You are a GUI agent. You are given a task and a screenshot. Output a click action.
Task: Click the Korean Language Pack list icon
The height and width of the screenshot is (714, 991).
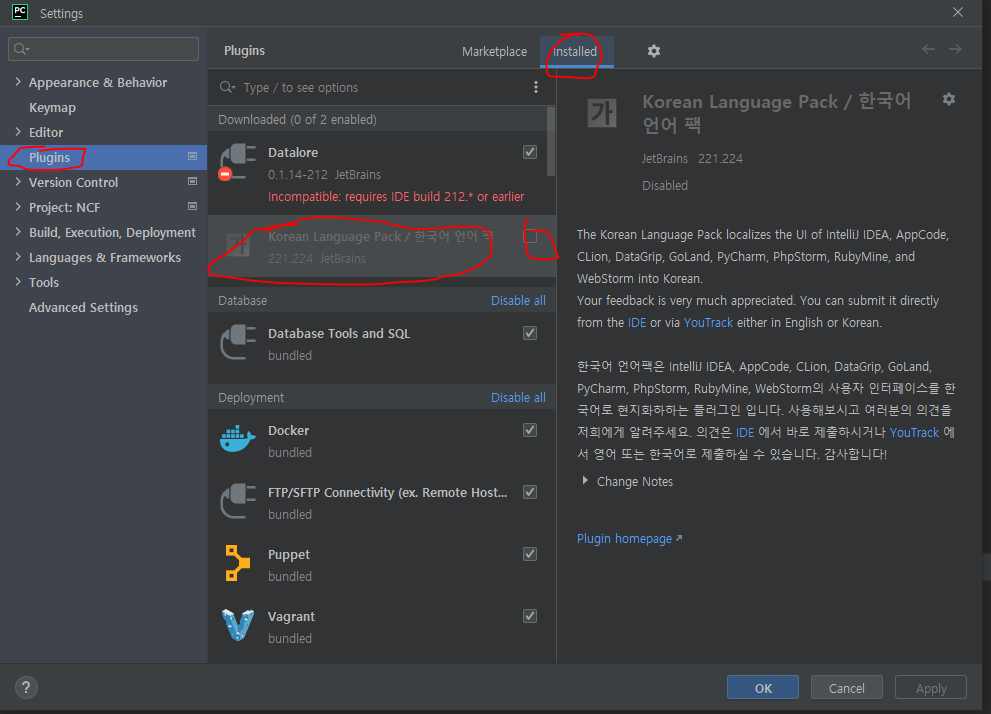(x=238, y=246)
